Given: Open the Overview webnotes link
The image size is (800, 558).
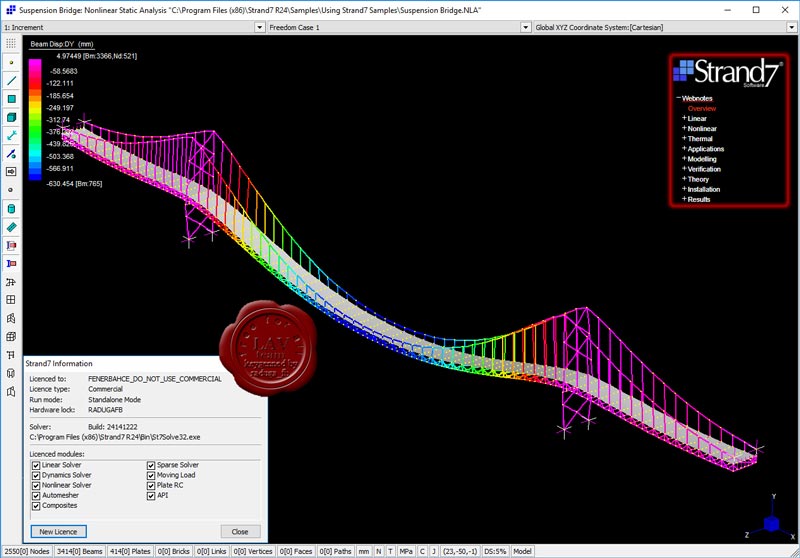Looking at the screenshot, I should (701, 108).
